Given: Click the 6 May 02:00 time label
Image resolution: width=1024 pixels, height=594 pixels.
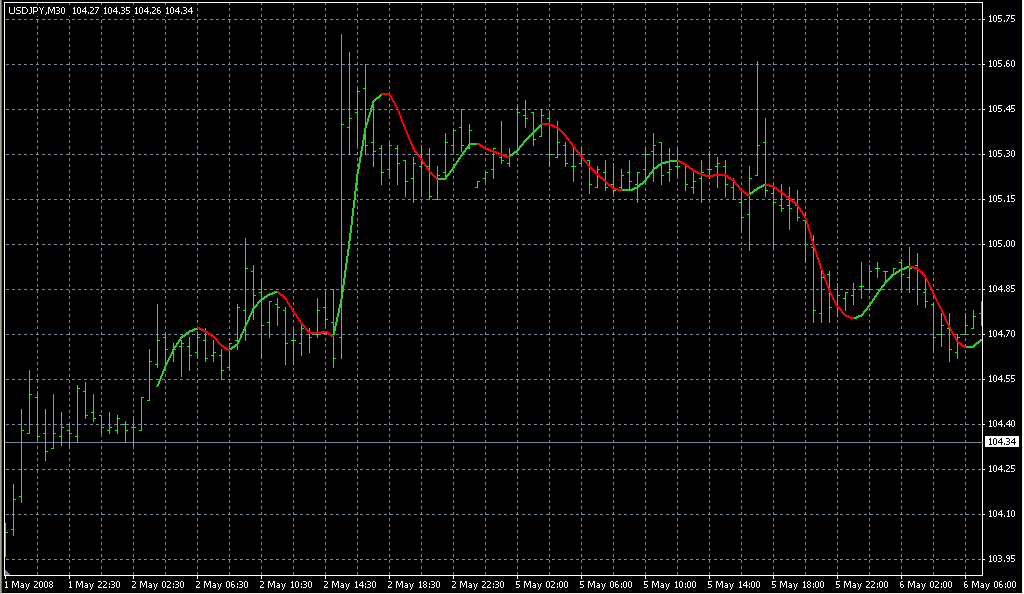Looking at the screenshot, I should [x=925, y=584].
